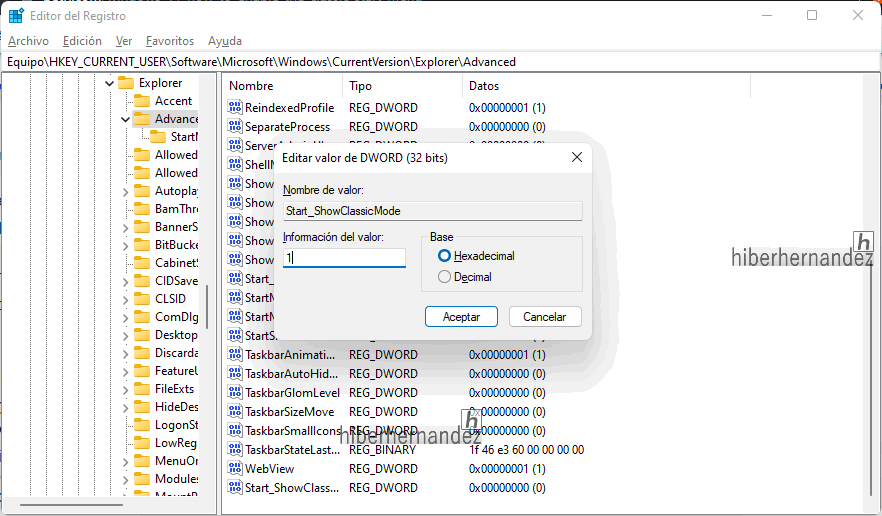Screen dimensions: 882x516
Task: Click Aceptar to confirm the DWORD value
Action: click(461, 316)
